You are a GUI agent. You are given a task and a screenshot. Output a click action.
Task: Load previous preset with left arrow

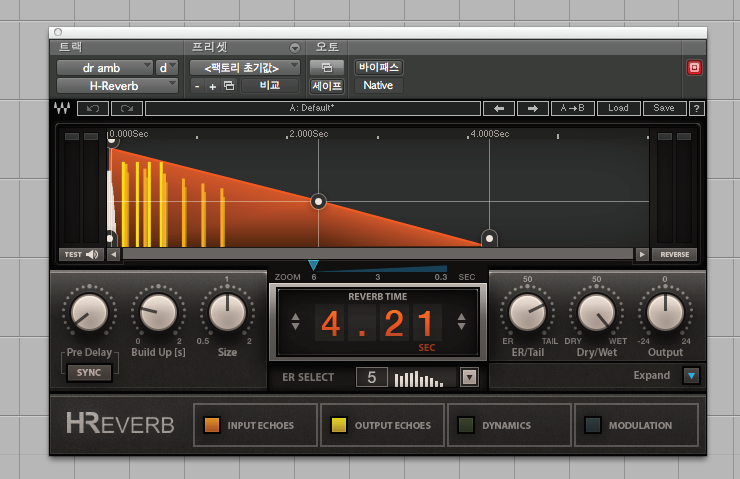[499, 109]
